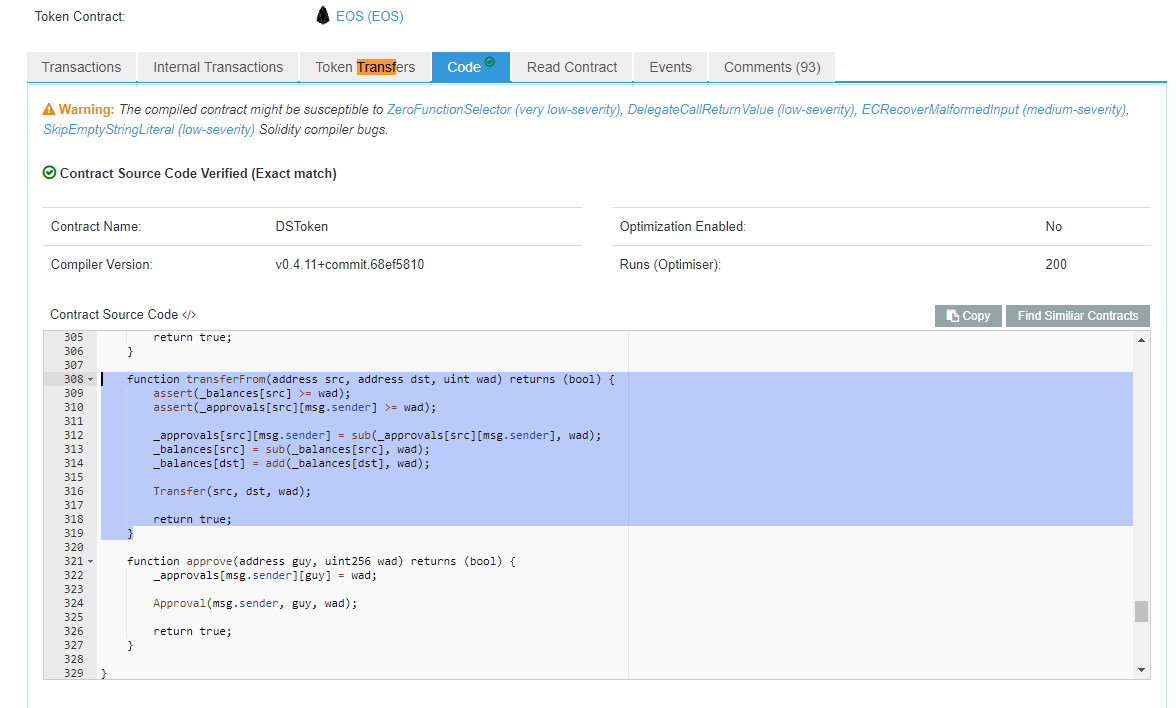Select the Token Transfers tab
Image resolution: width=1176 pixels, height=708 pixels.
click(365, 67)
